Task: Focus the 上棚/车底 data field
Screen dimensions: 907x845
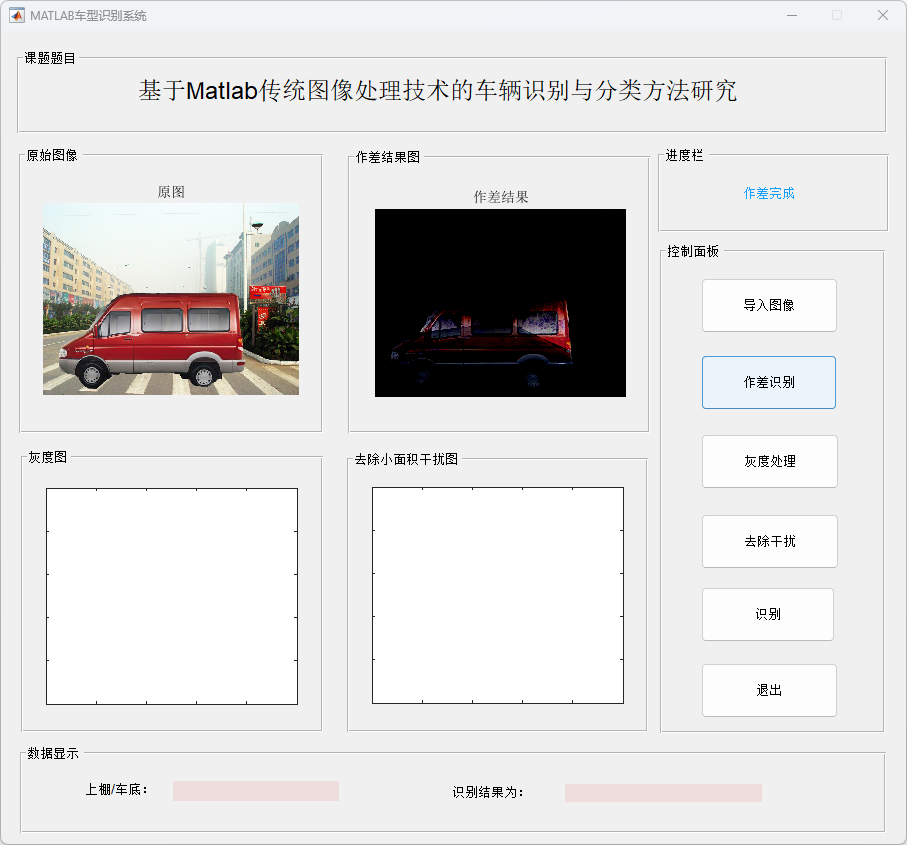Action: 256,791
